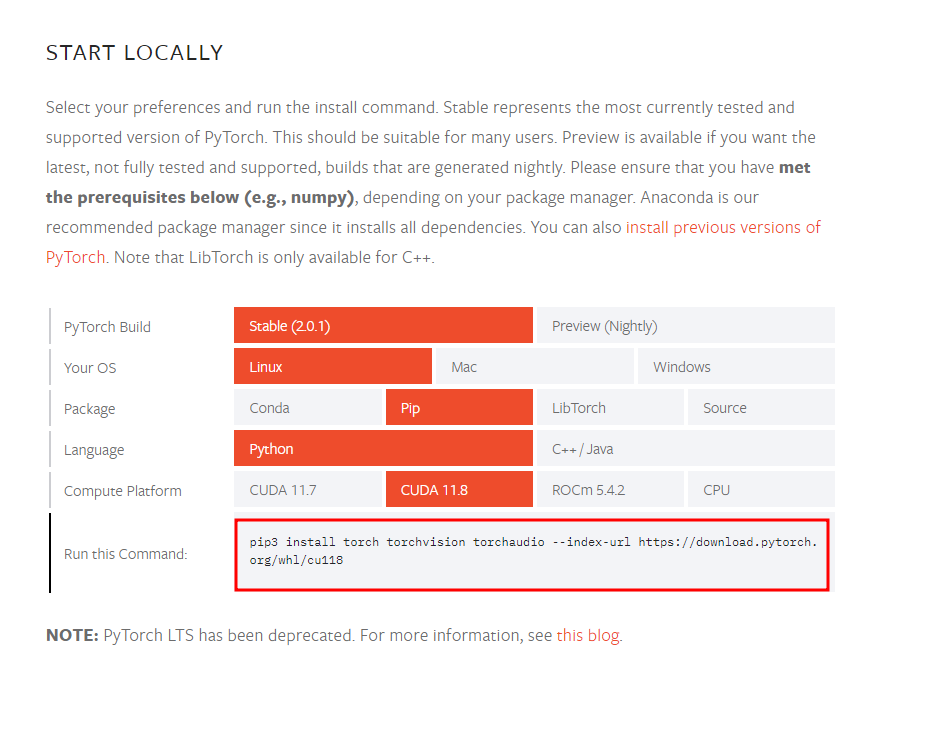This screenshot has height=733, width=939.
Task: Select ROCm 5.4.2 as compute platform
Action: pos(610,490)
